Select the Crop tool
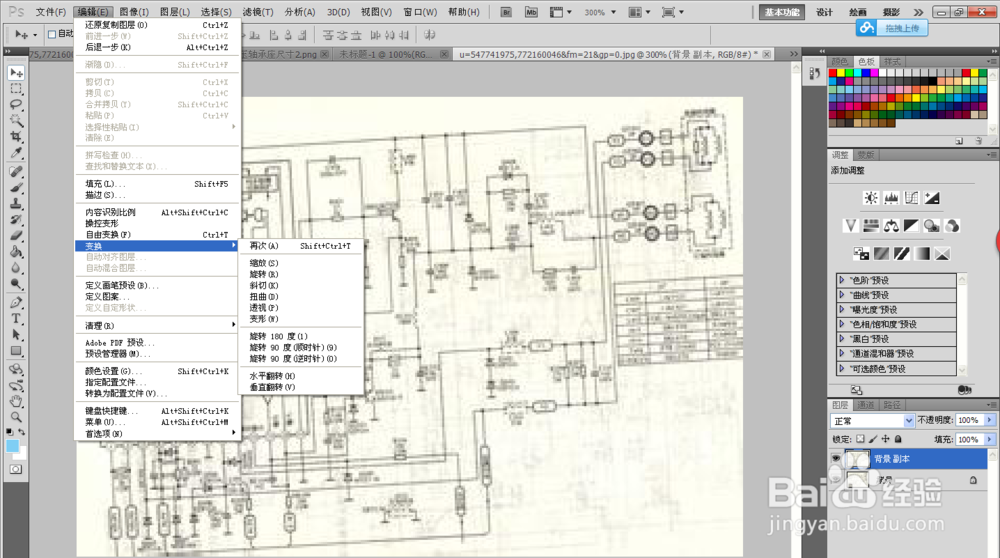This screenshot has height=558, width=1000. click(16, 136)
